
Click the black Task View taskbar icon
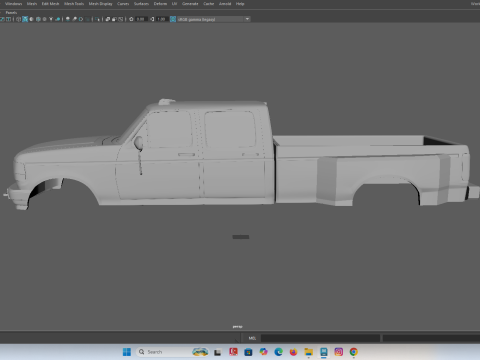(218, 352)
